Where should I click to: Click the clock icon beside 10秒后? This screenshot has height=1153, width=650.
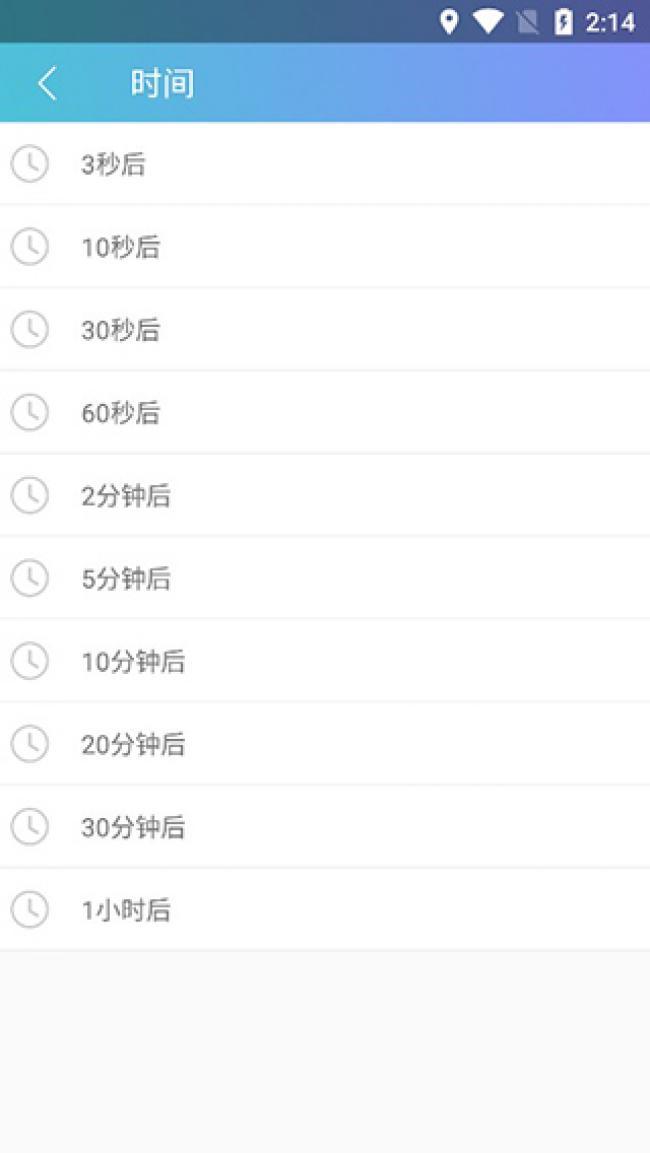point(29,247)
